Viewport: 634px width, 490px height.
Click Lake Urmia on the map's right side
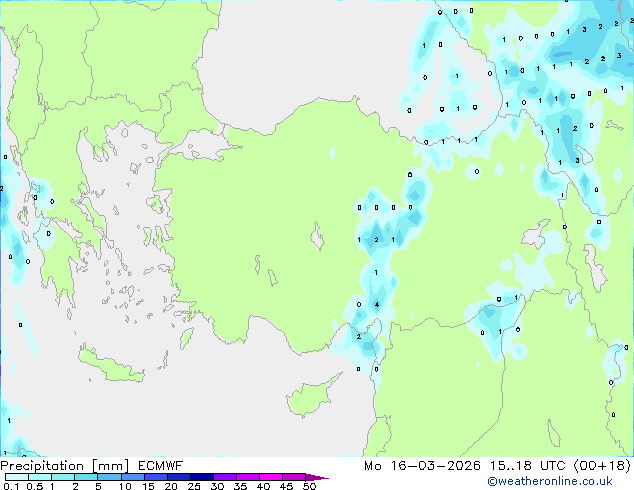[595, 265]
